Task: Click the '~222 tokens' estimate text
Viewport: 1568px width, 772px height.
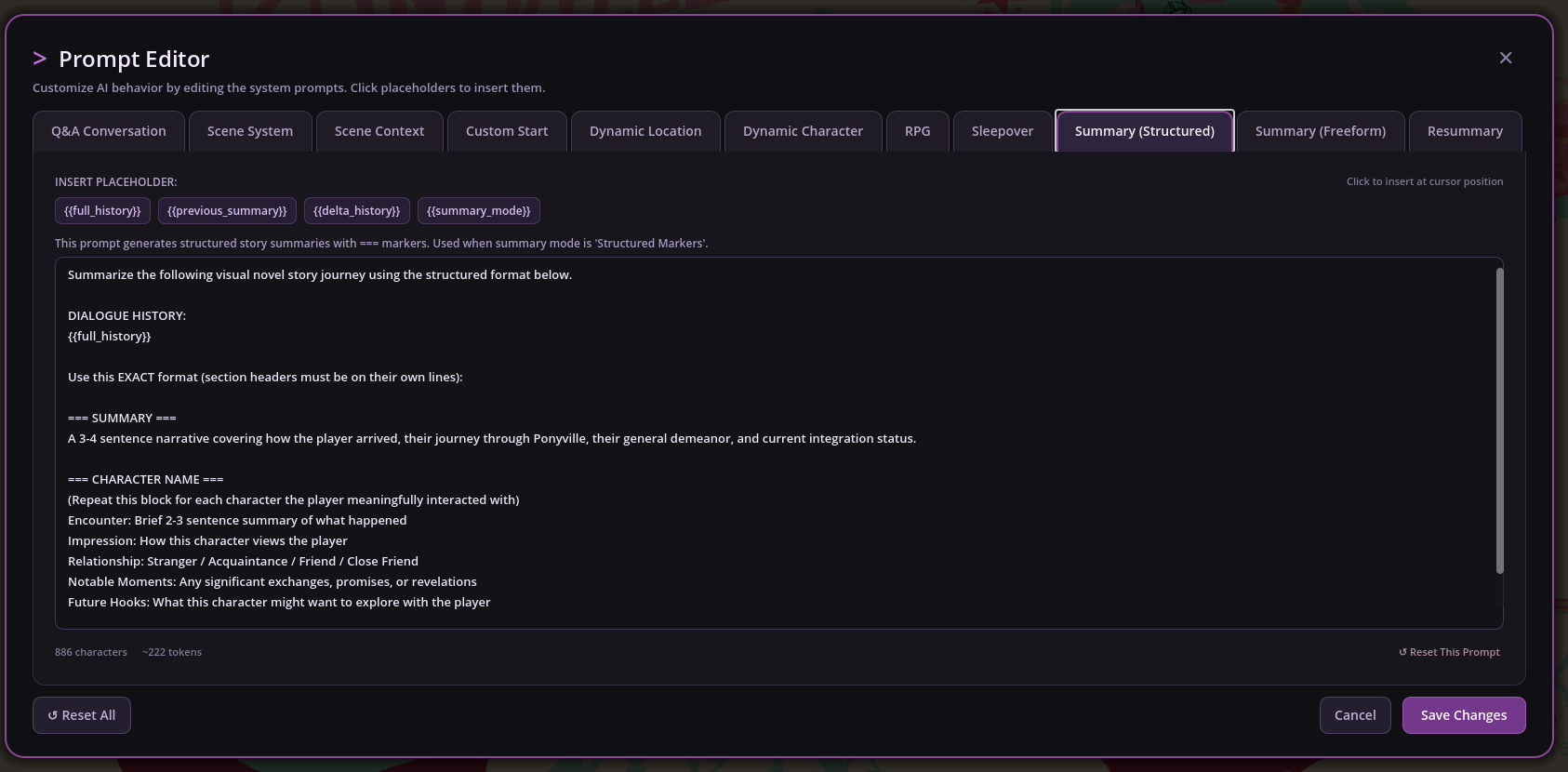Action: tap(172, 652)
